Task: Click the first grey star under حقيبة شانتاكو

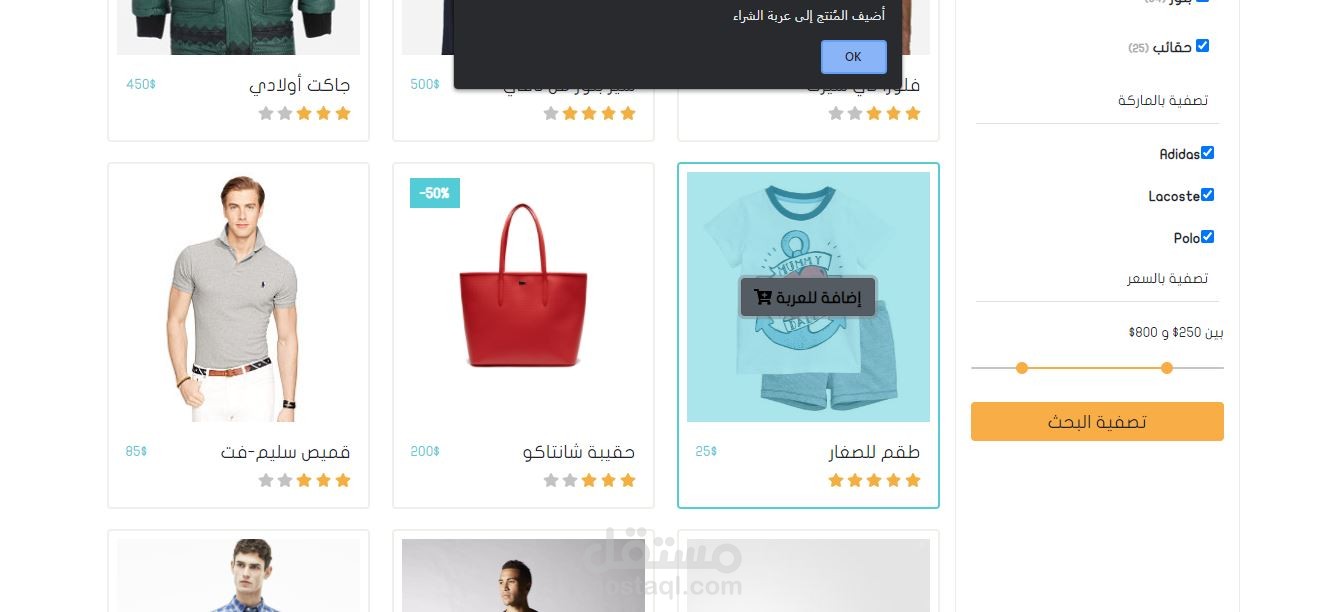Action: pos(570,480)
